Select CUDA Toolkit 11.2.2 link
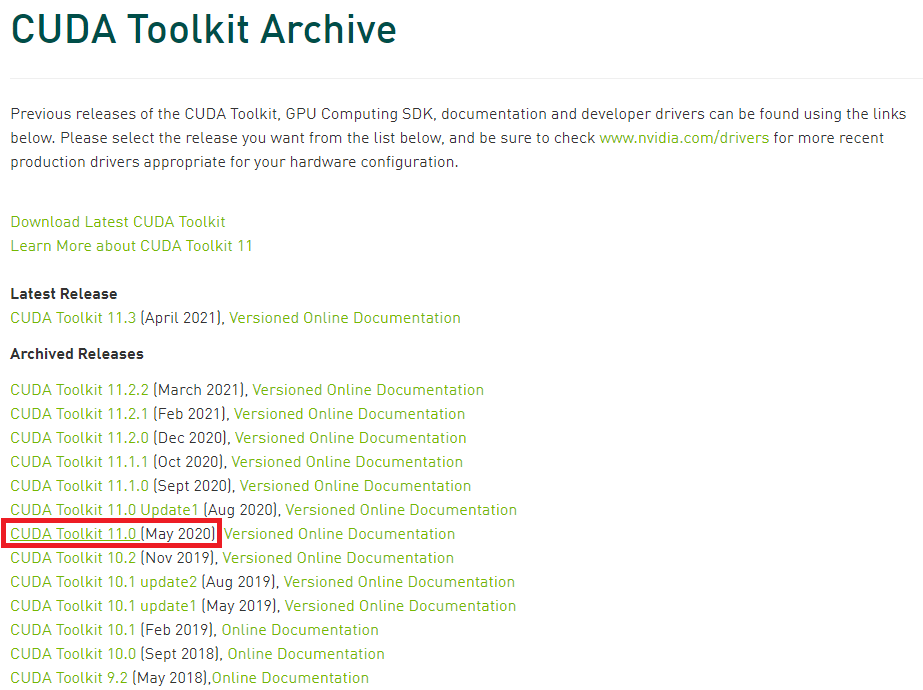923x690 pixels. point(79,390)
